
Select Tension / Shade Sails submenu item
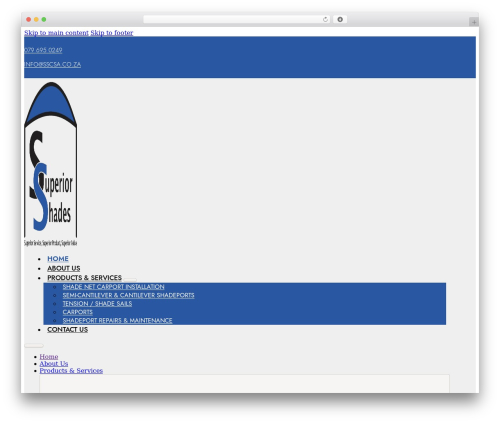pyautogui.click(x=97, y=304)
